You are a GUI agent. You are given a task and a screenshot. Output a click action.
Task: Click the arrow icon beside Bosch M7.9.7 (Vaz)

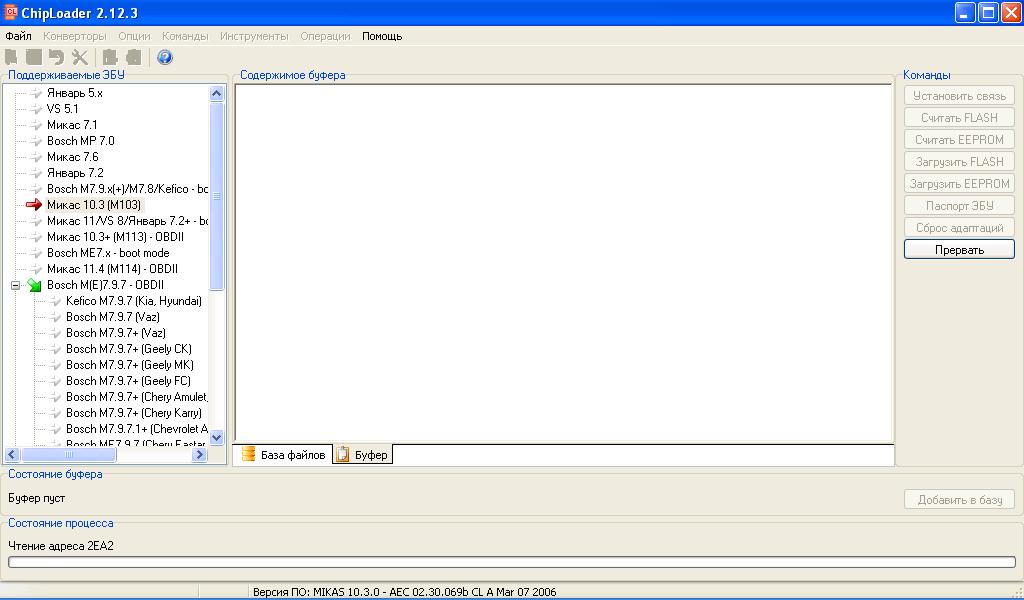click(x=55, y=317)
